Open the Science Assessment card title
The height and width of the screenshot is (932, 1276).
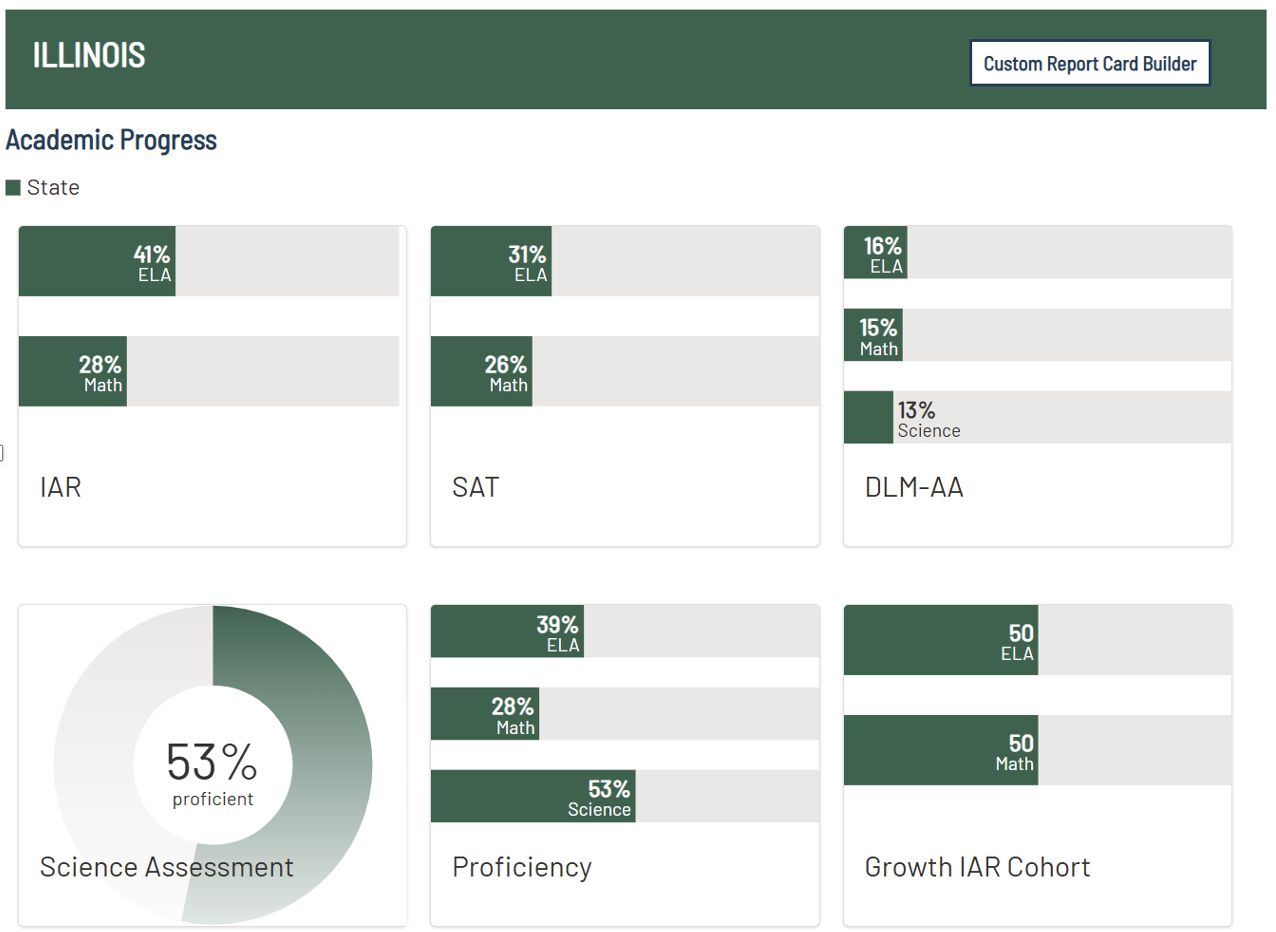point(167,867)
